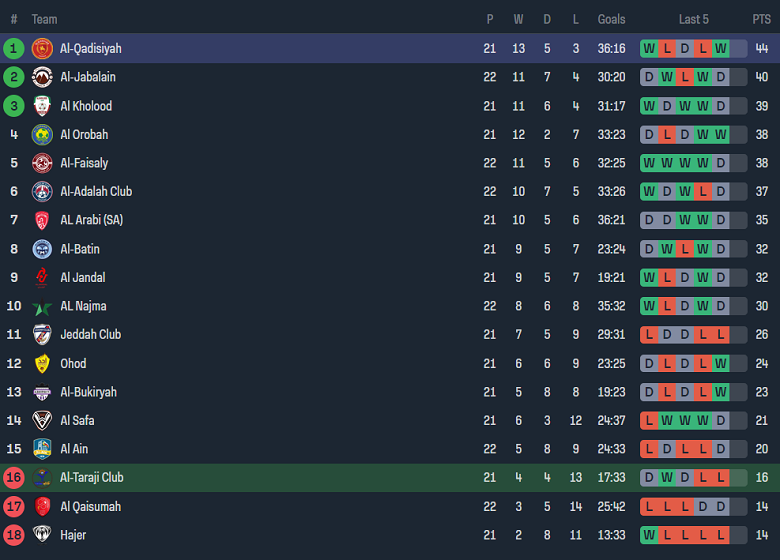The width and height of the screenshot is (780, 560).
Task: Click the Al Orobah yellow crest
Action: tap(42, 134)
